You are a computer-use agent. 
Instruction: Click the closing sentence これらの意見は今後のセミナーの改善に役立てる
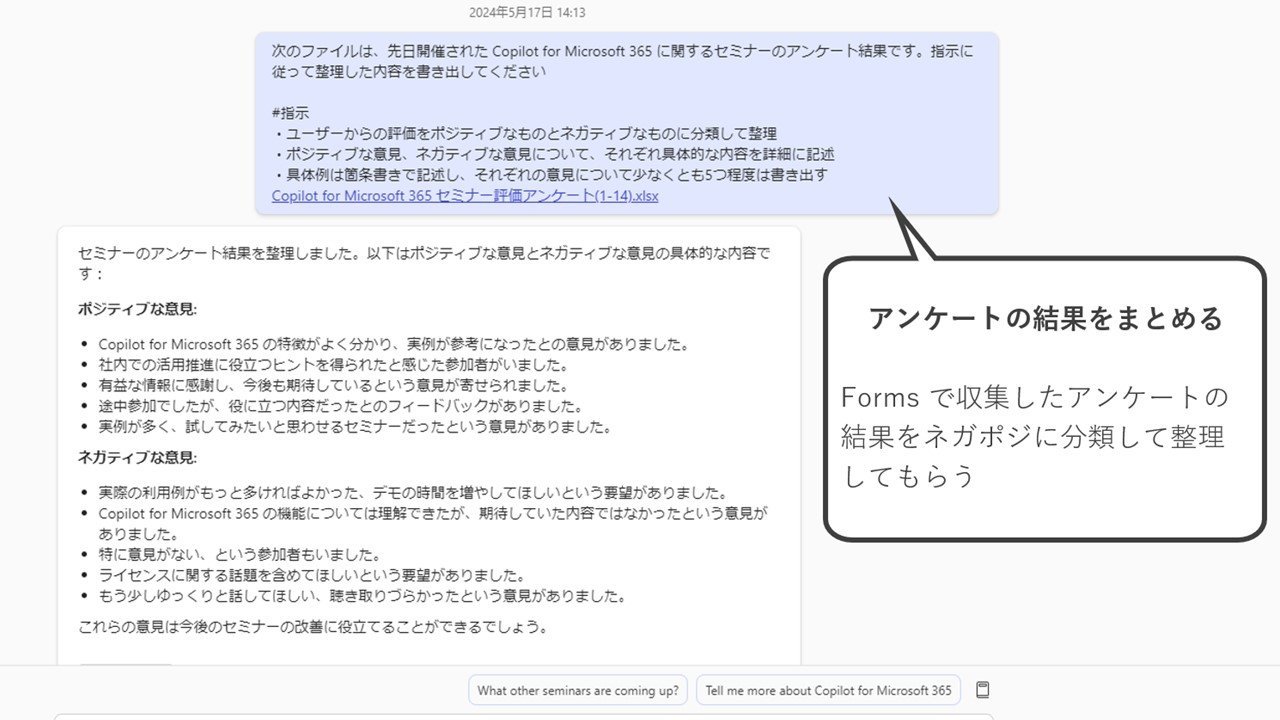coord(313,628)
